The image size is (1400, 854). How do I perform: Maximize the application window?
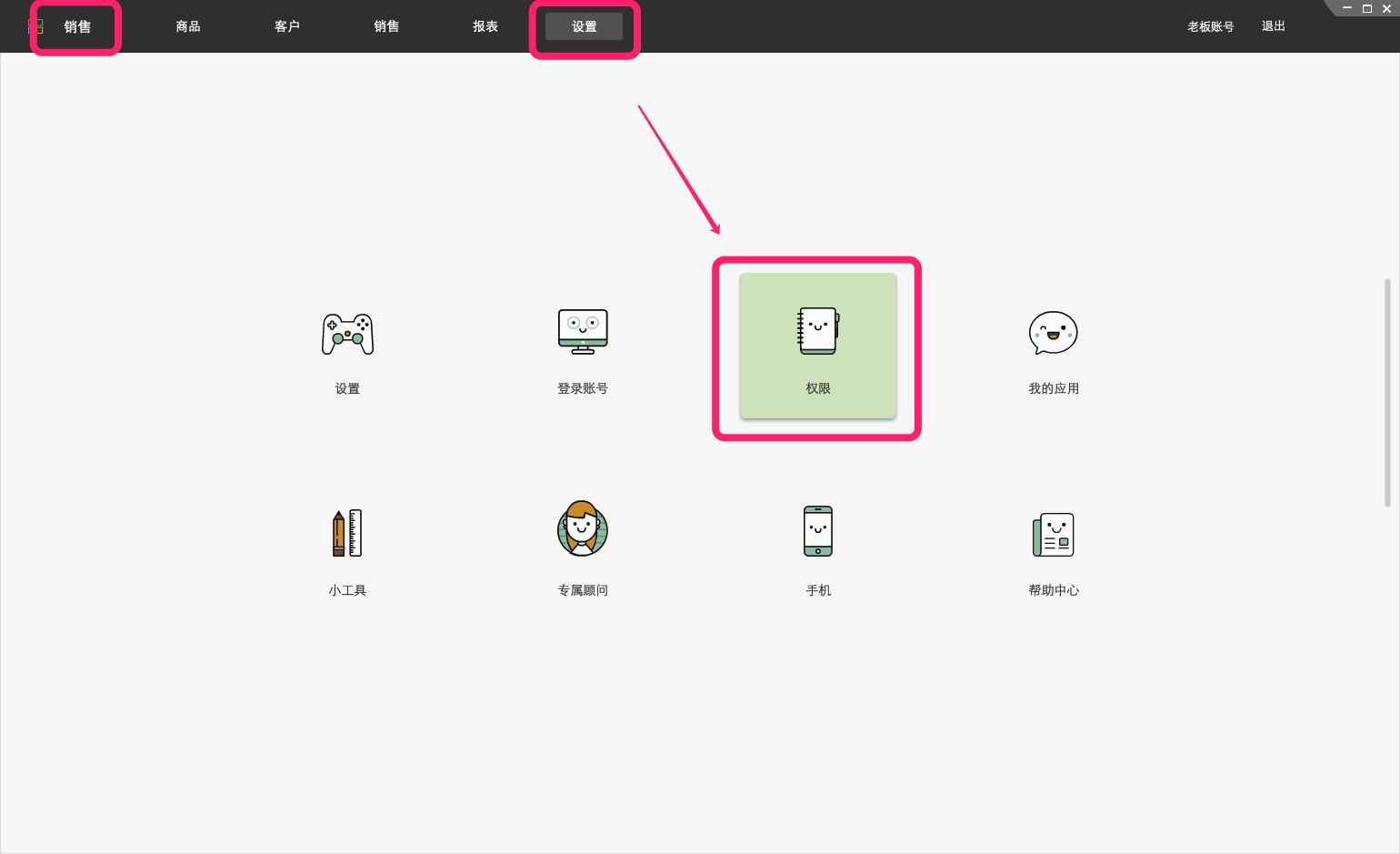[x=1366, y=8]
